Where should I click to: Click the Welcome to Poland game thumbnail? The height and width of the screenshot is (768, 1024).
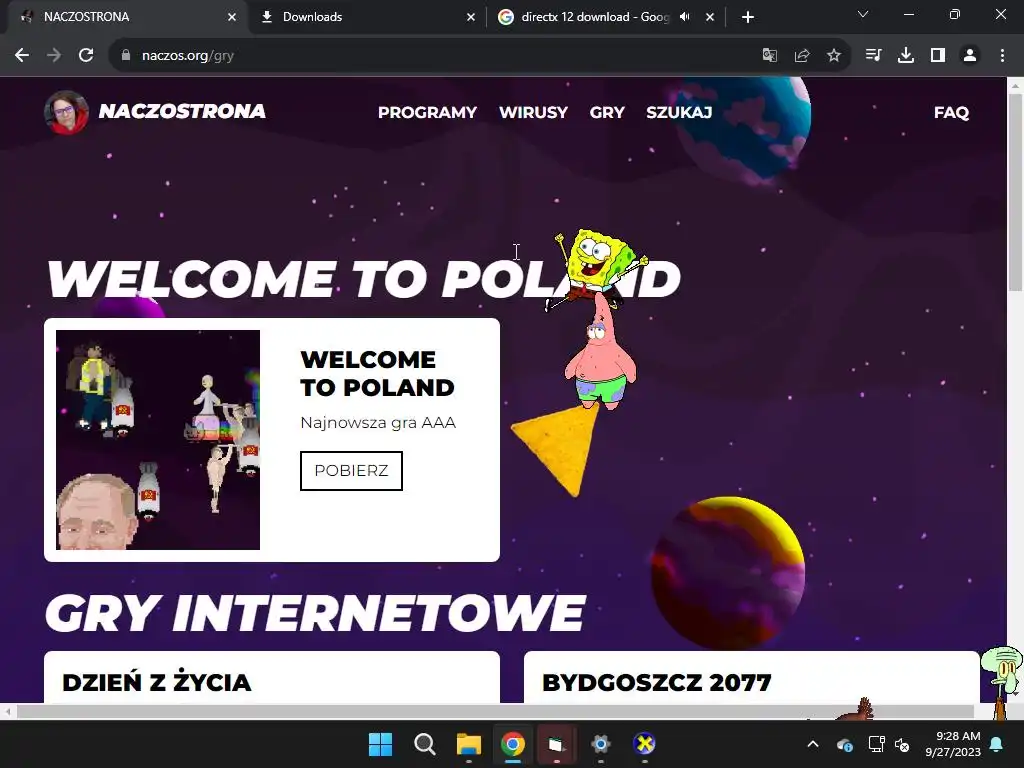(158, 440)
